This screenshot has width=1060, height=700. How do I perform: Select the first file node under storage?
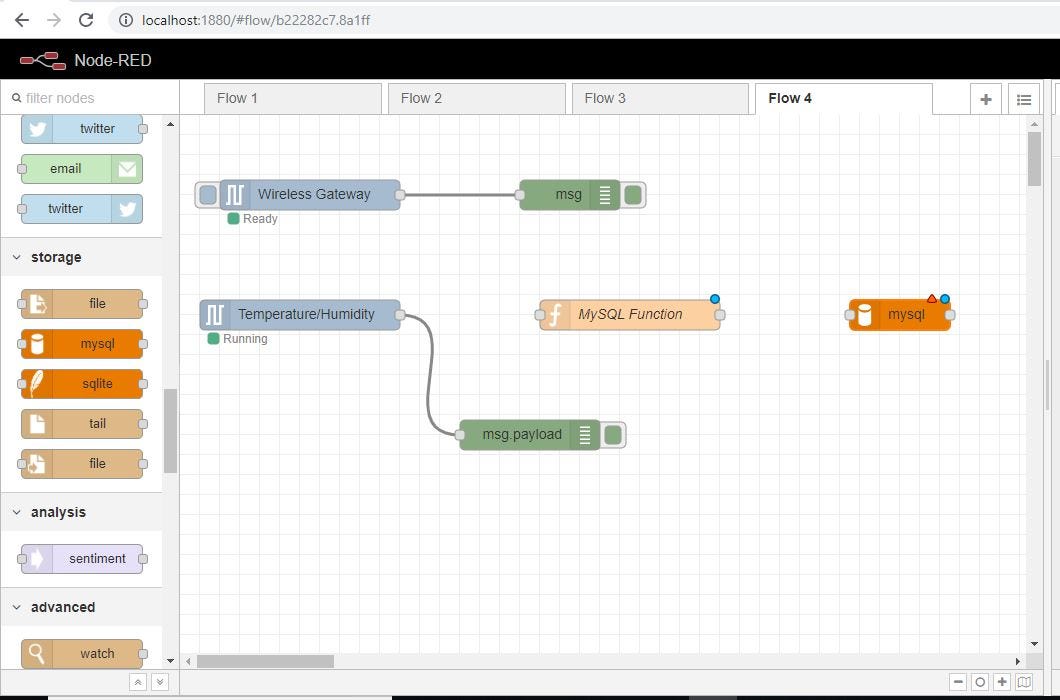[82, 304]
